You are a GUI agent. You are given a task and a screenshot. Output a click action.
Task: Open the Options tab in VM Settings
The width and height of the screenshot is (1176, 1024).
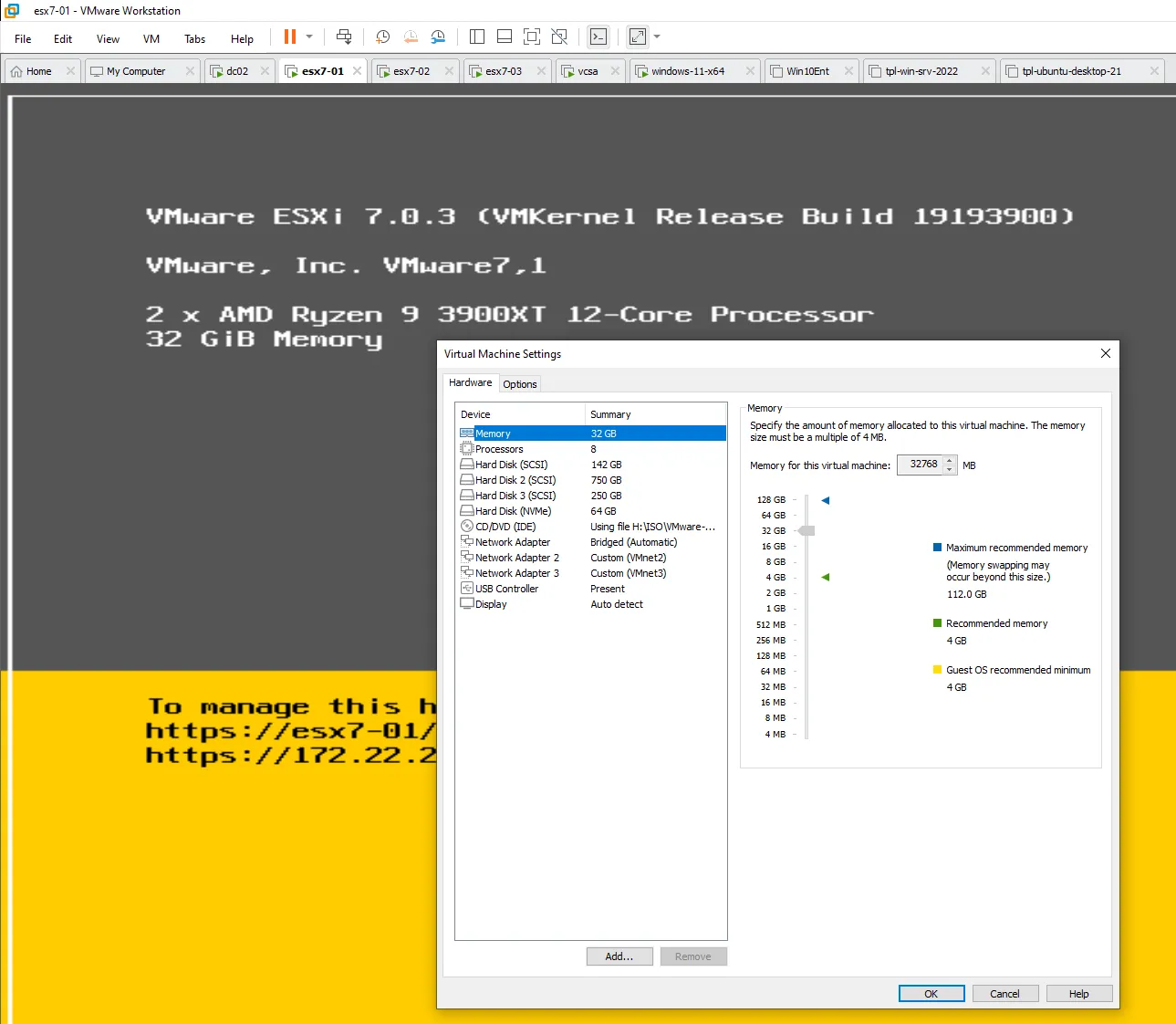(520, 384)
